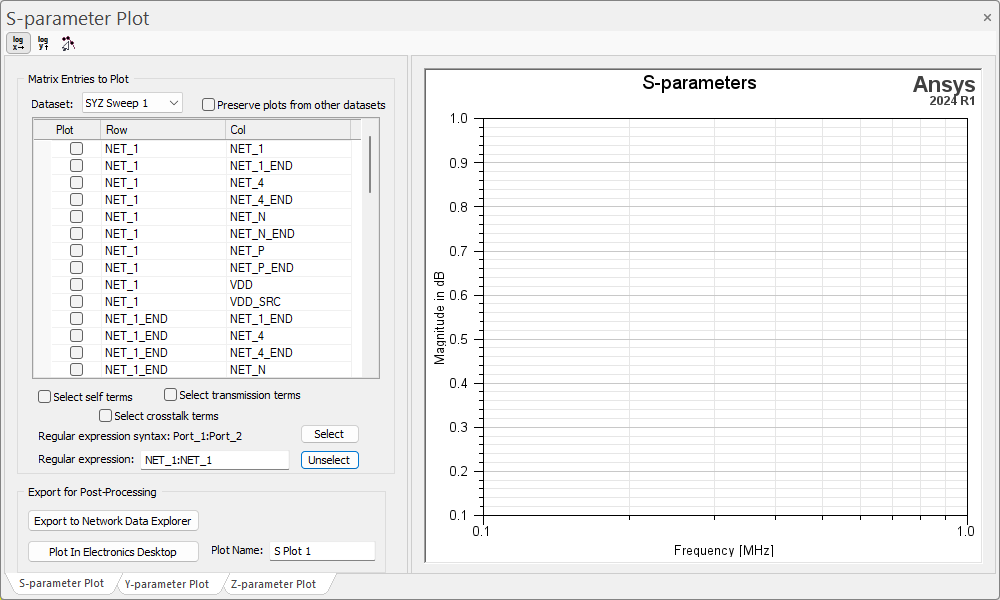Toggle logarithmic X-axis scaling icon

[x=18, y=42]
